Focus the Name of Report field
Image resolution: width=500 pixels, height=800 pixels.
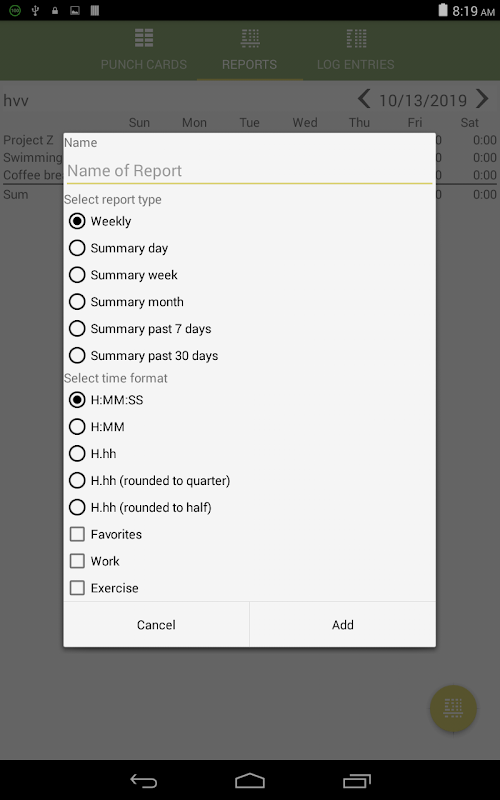click(x=249, y=171)
